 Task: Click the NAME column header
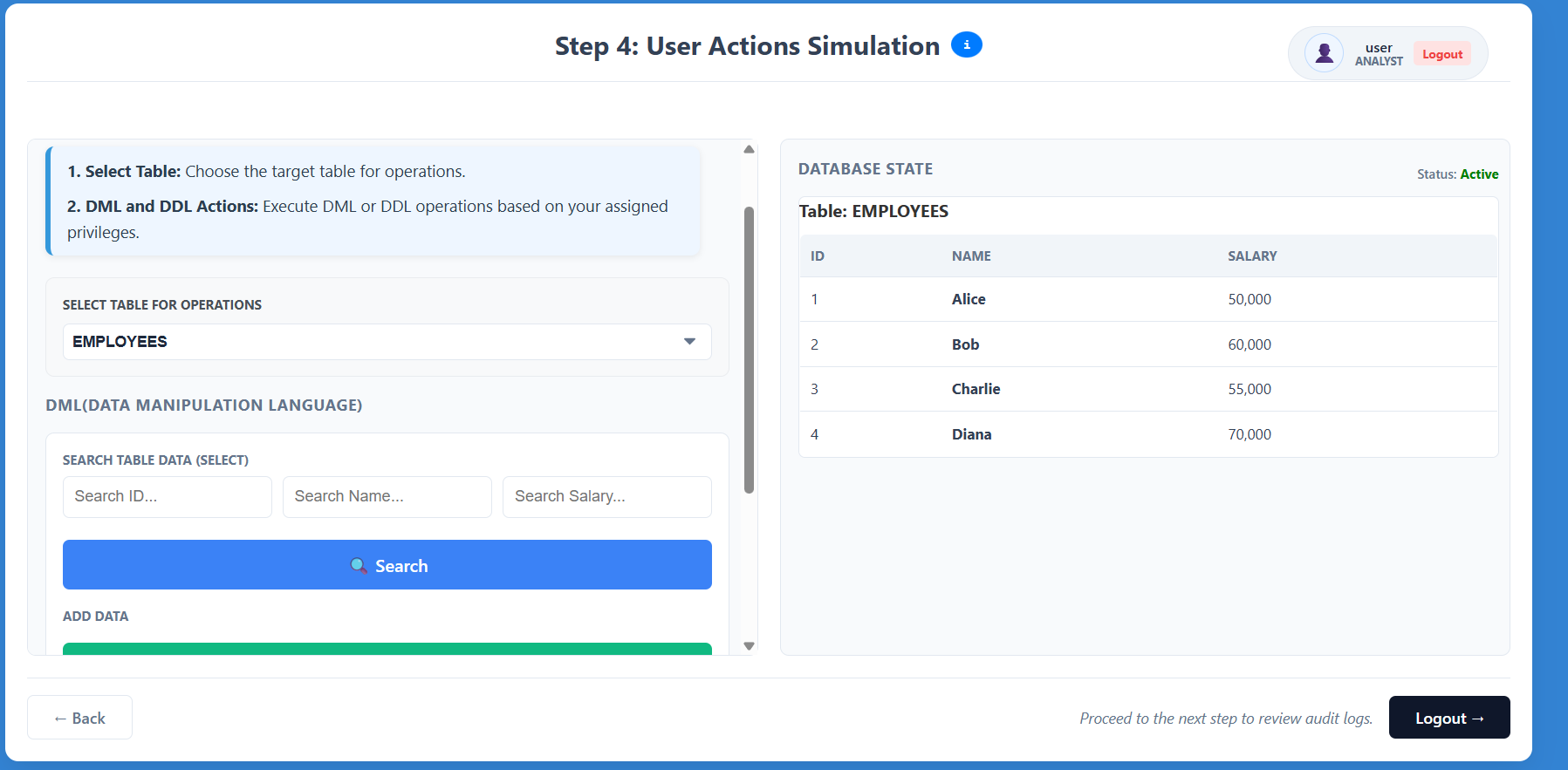(x=971, y=256)
